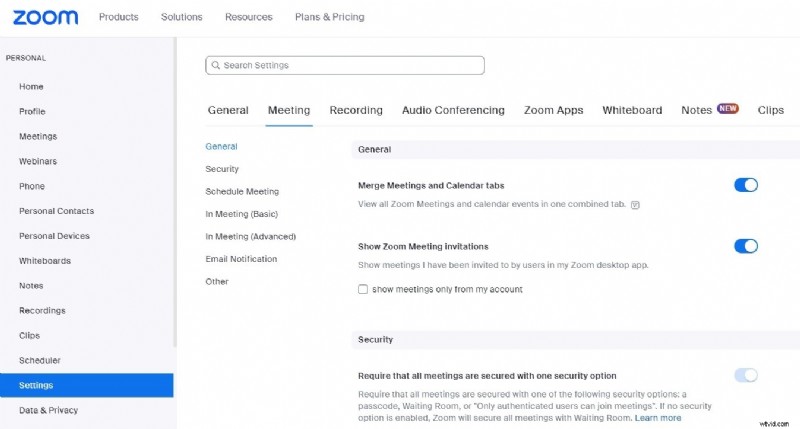The width and height of the screenshot is (800, 429).
Task: Check show meetings only from my account
Action: click(x=363, y=289)
